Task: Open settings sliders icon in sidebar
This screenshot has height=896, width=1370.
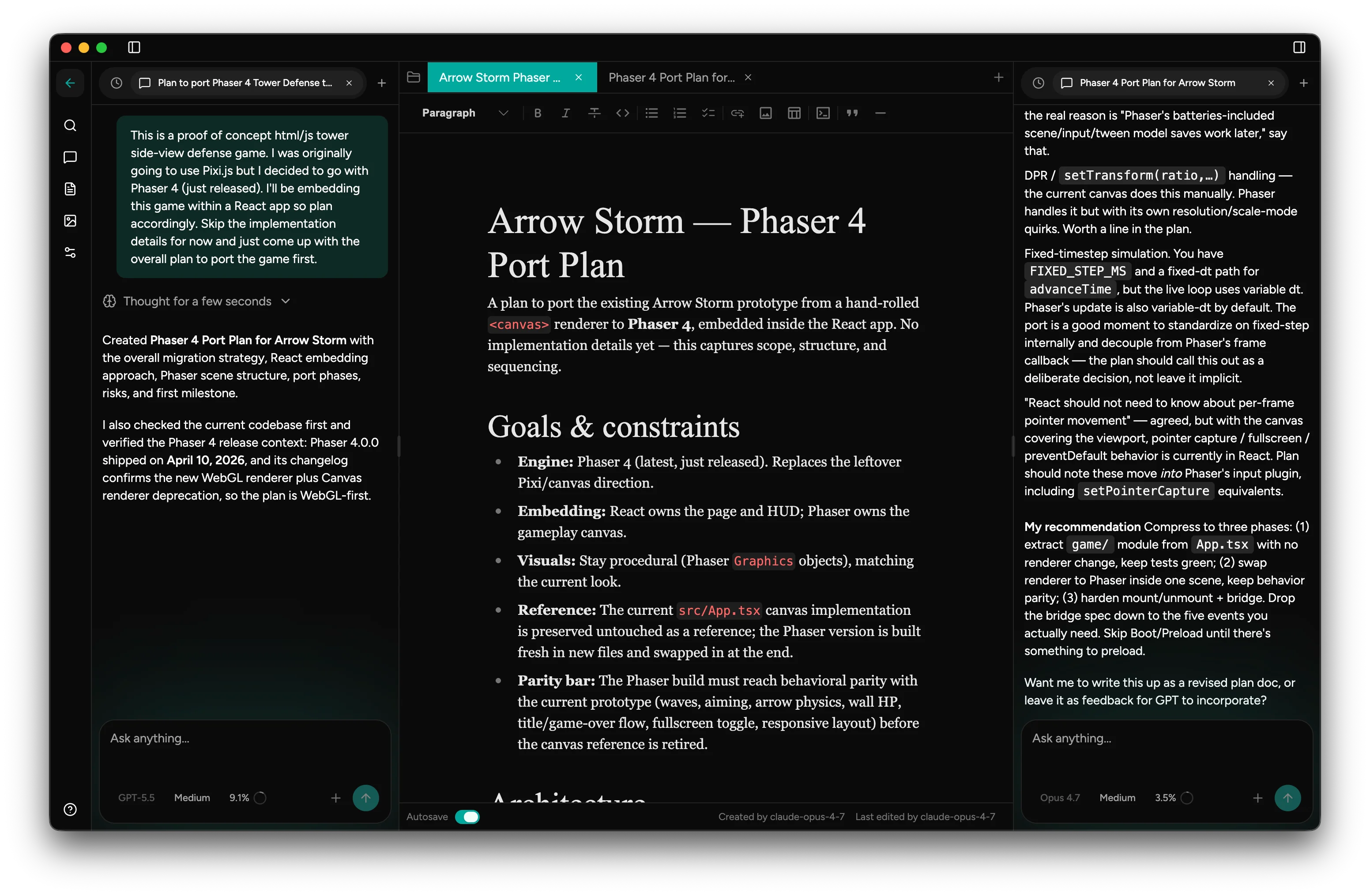Action: point(70,252)
